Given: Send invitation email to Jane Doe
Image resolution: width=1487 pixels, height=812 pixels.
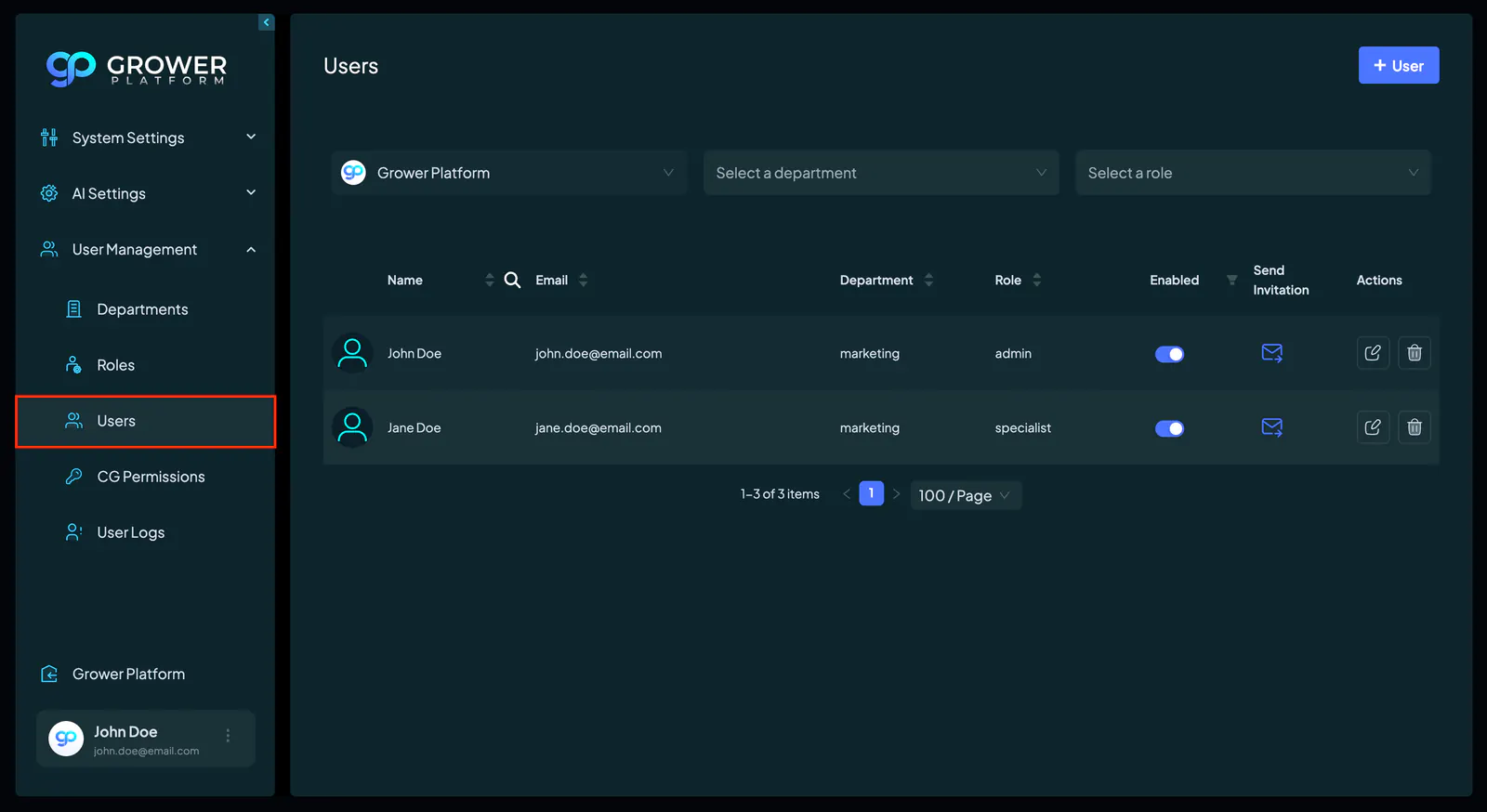Looking at the screenshot, I should (x=1271, y=427).
